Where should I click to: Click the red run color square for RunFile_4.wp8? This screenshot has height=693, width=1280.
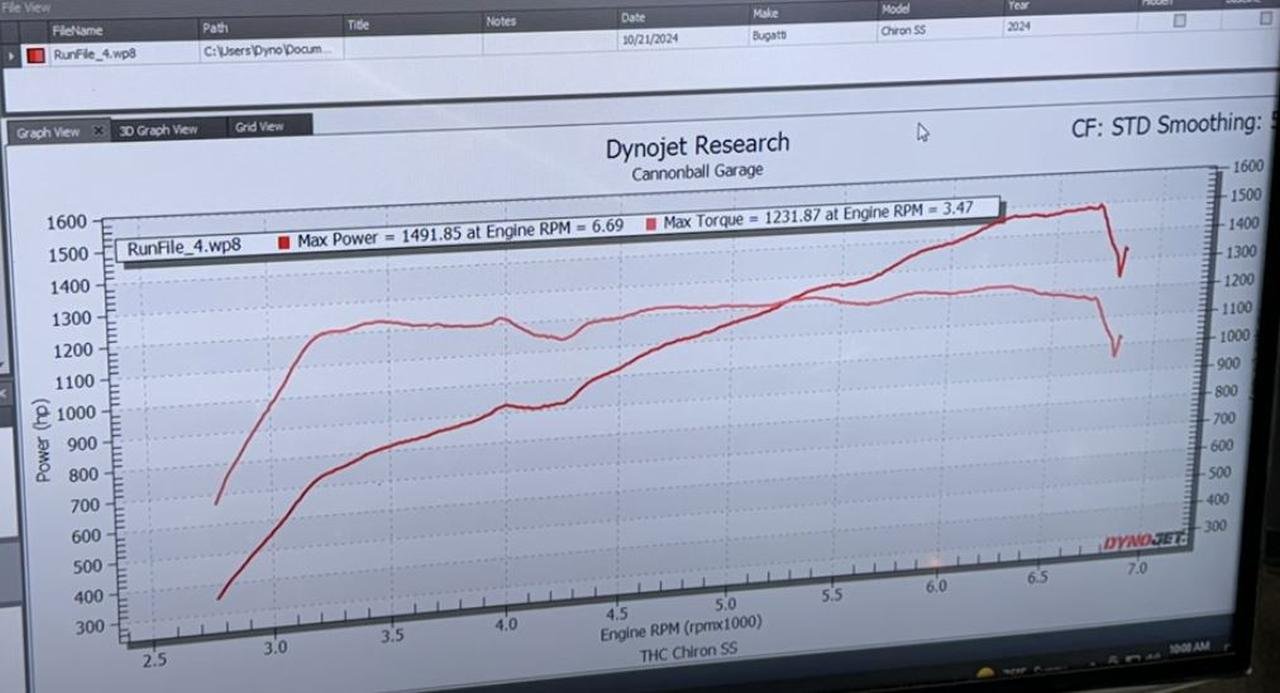coord(36,55)
